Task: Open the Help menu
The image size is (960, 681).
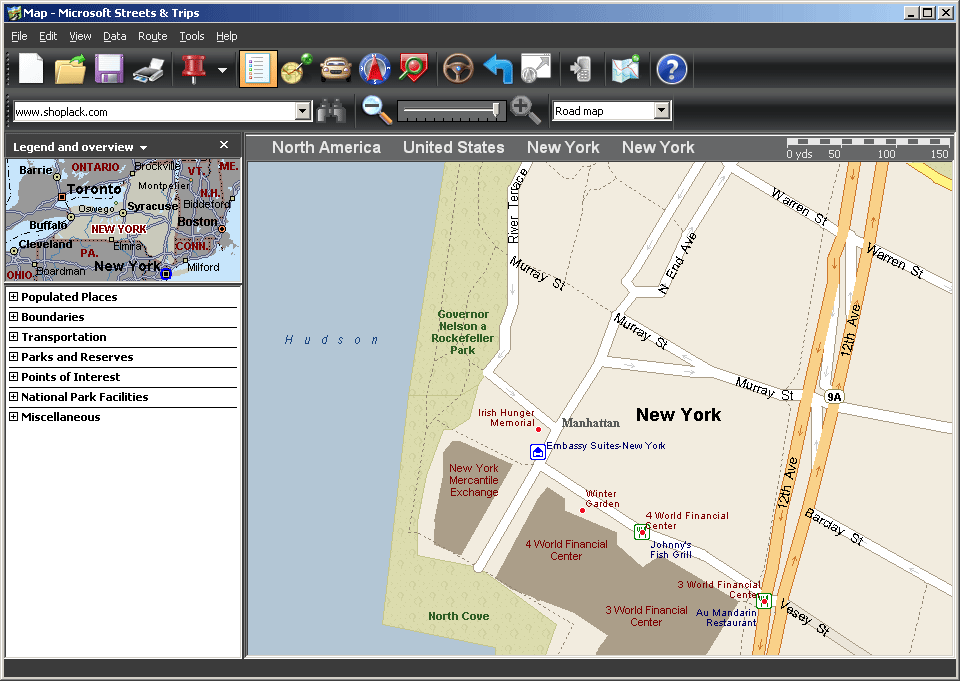Action: tap(227, 36)
